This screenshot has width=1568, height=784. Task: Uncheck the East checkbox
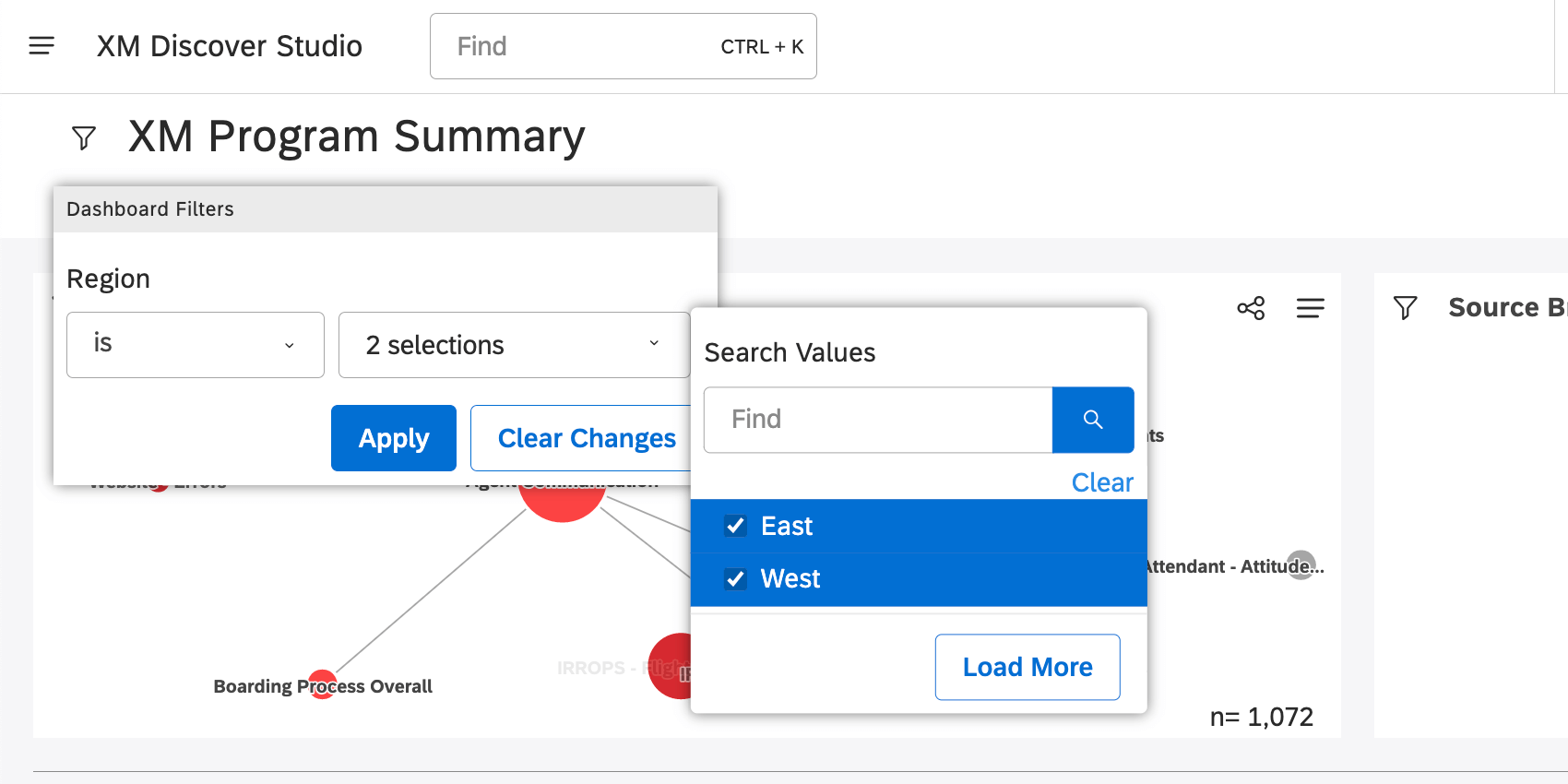[735, 526]
